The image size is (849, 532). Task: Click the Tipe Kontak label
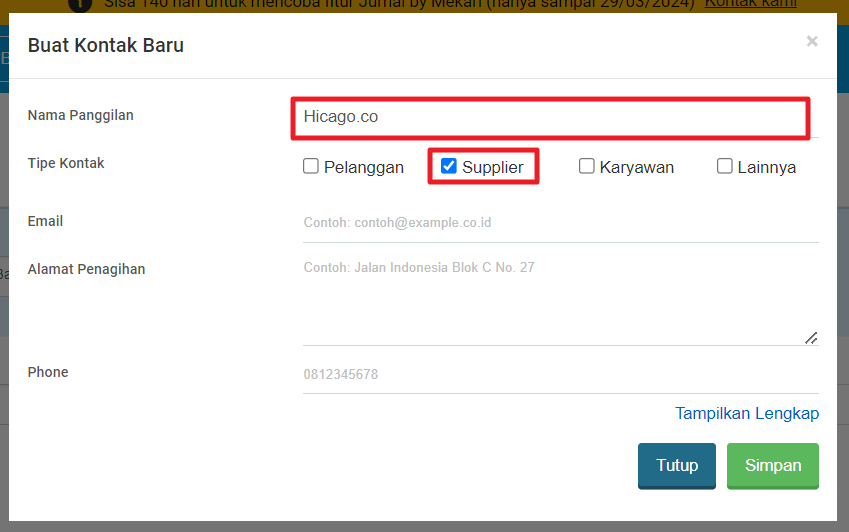tap(66, 163)
